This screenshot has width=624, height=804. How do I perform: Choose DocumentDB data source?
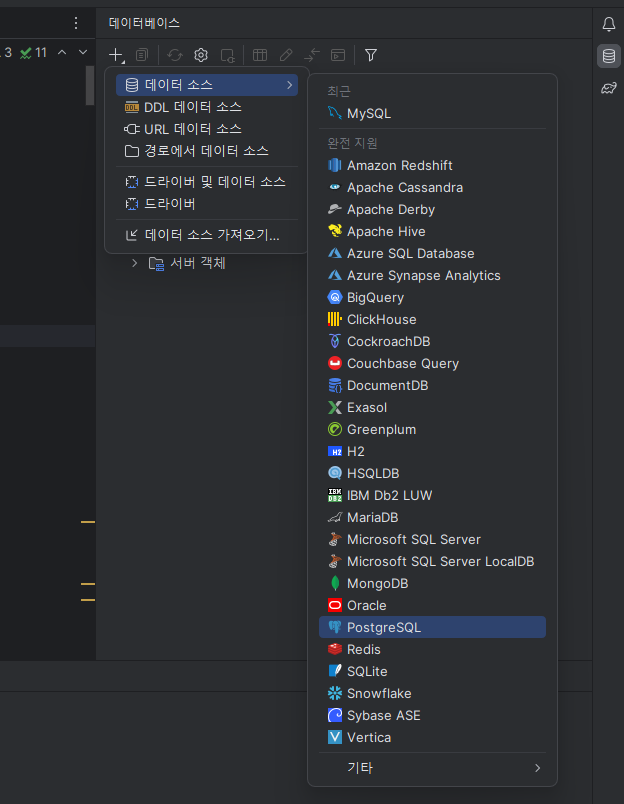click(x=432, y=385)
